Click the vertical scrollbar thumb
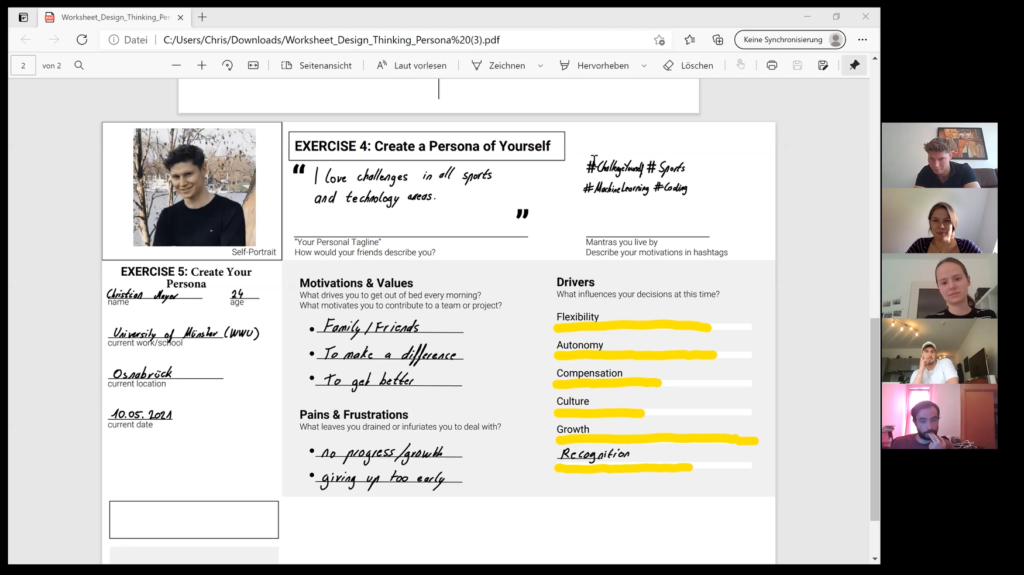 coord(875,419)
